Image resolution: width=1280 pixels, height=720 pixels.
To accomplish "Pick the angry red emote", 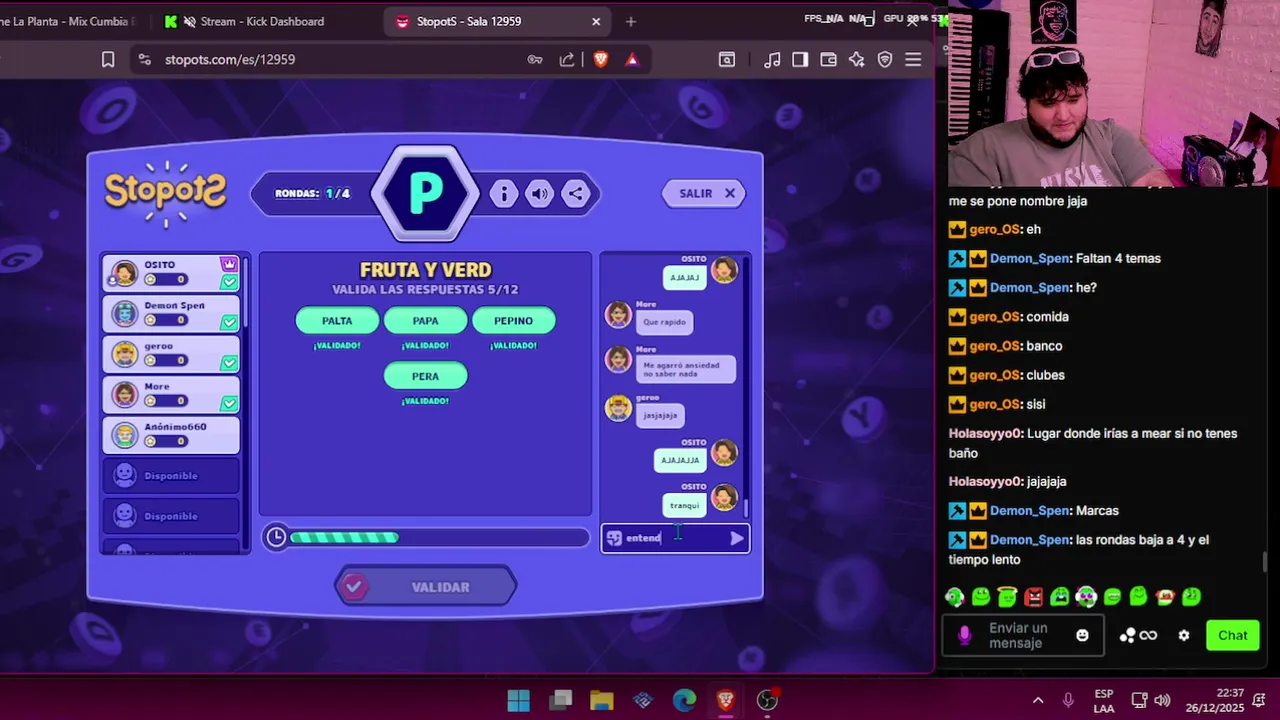I will click(1033, 597).
